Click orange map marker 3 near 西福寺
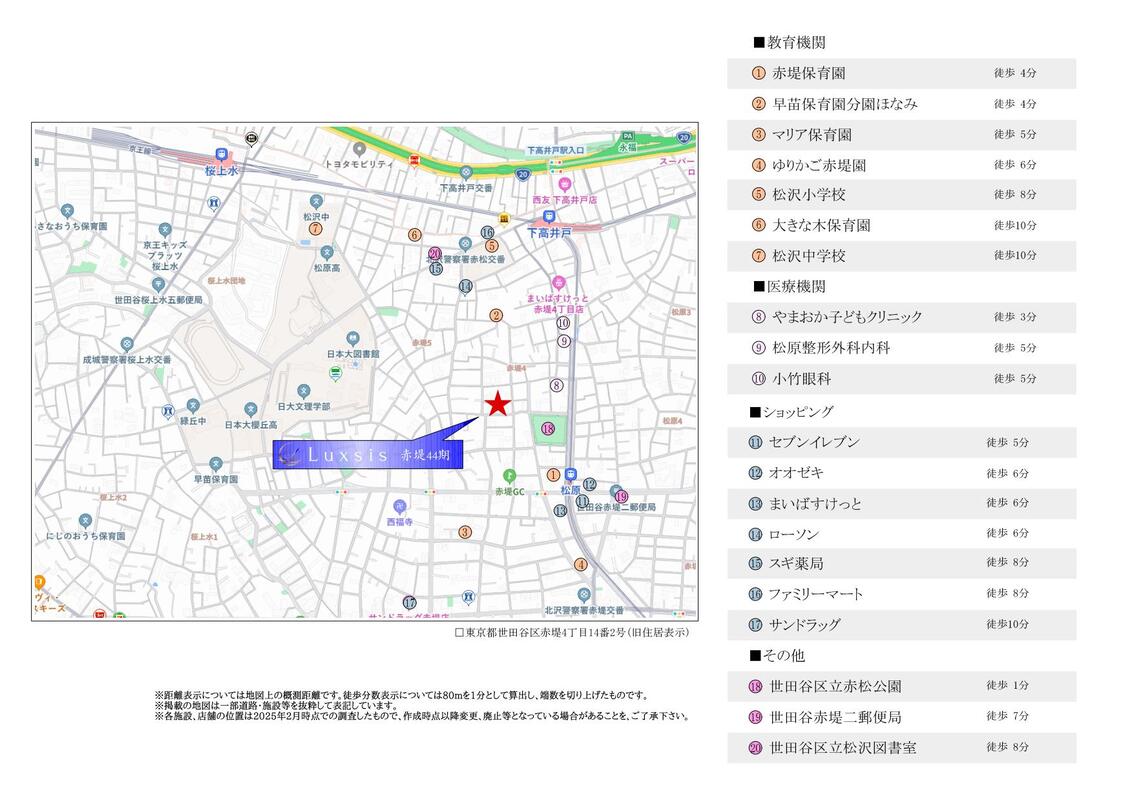Viewport: 1132px width, 800px height. (465, 532)
